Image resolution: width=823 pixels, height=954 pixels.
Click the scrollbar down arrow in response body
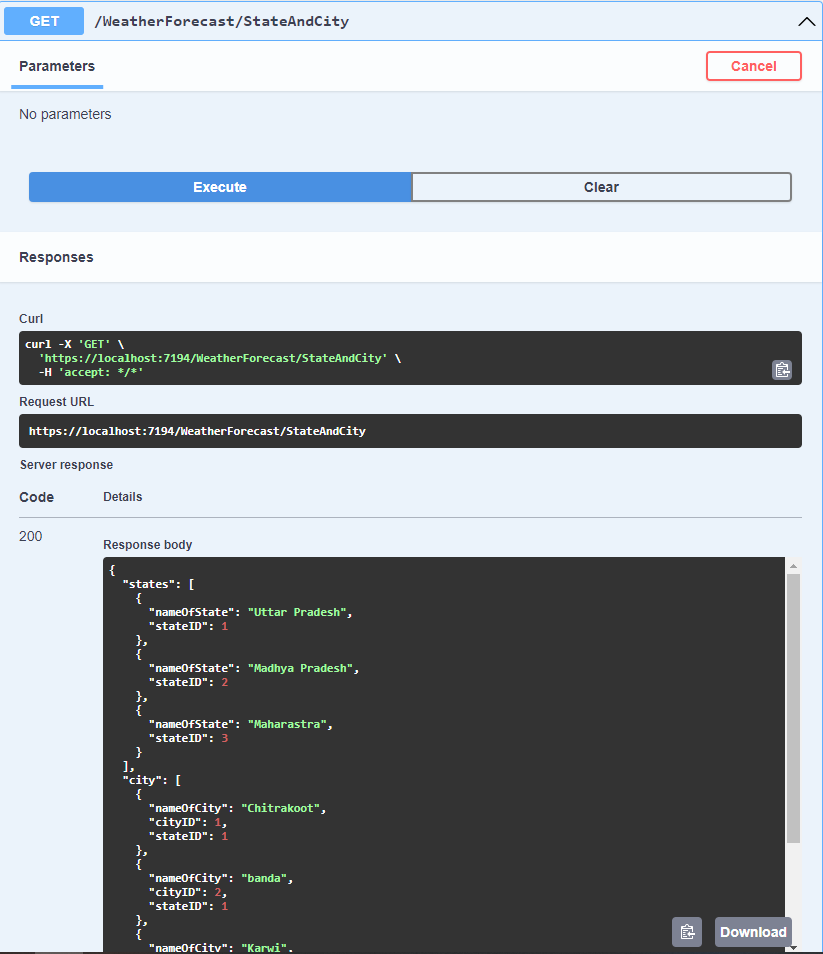click(793, 948)
